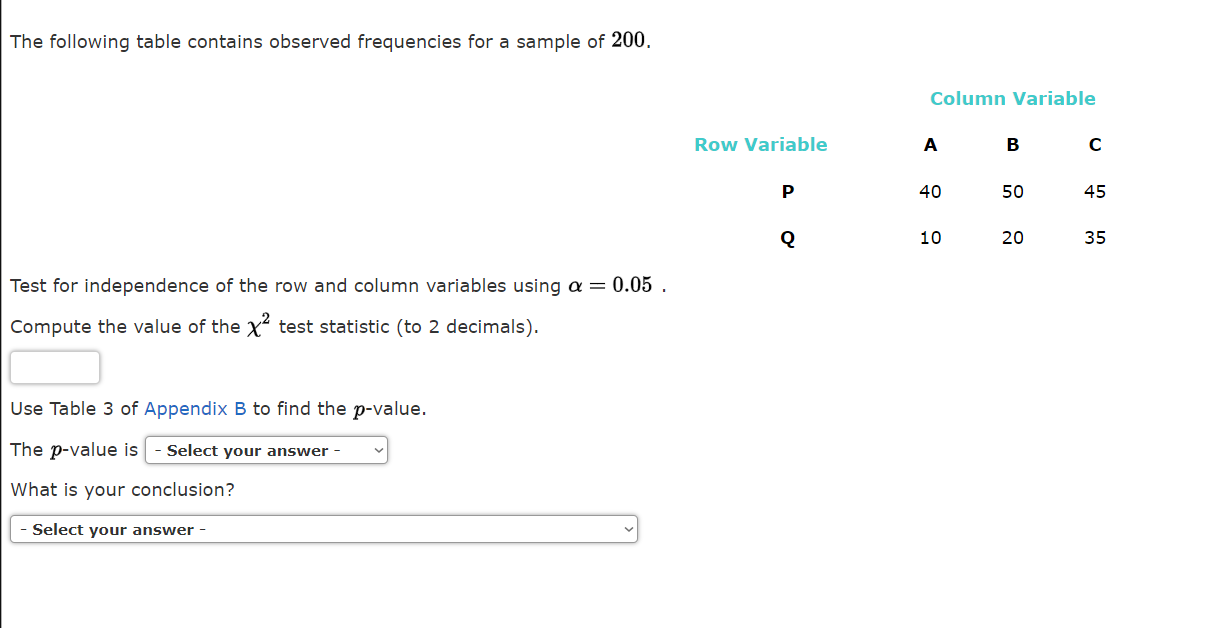Open the p-value answer dropdown
Viewport: 1212px width, 628px height.
[x=265, y=450]
